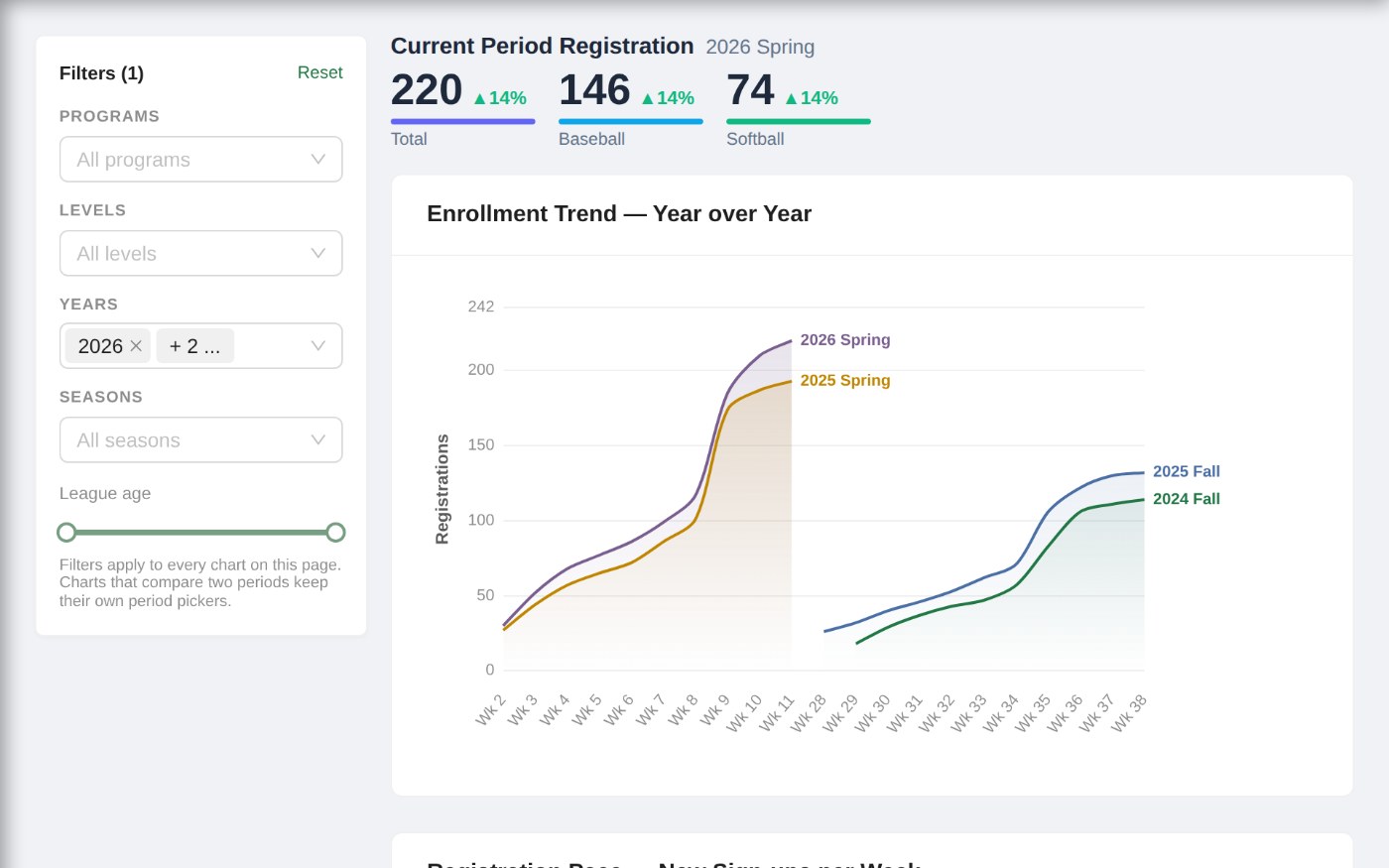Click the Total green 14% increase indicator
1389x868 pixels.
click(x=500, y=98)
